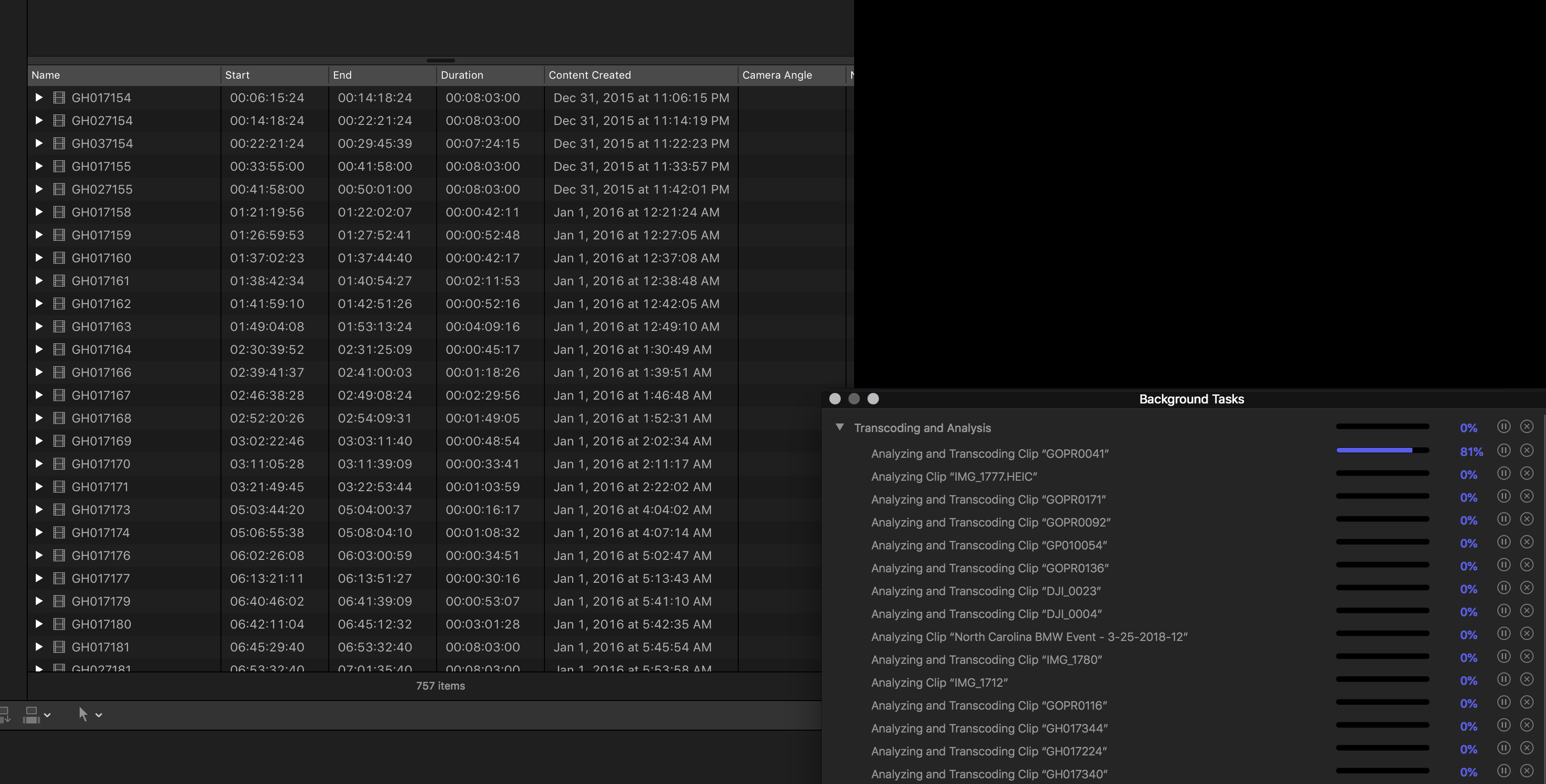Pause all Transcoding and Analysis tasks
1546x784 pixels.
point(1504,426)
